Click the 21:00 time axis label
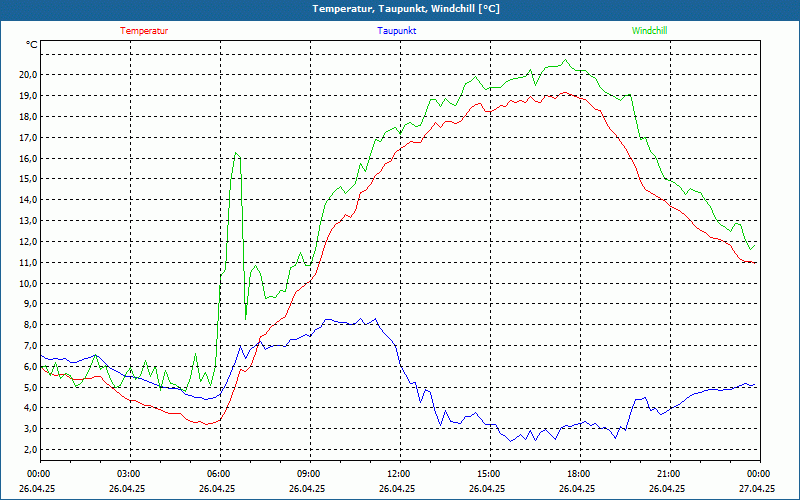The image size is (800, 500). 667,474
